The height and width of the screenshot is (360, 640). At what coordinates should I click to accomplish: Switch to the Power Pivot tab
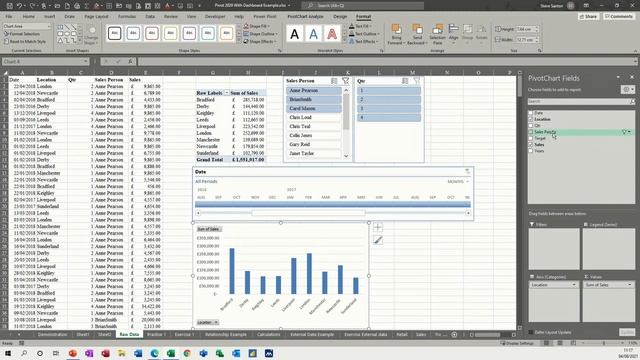[265, 16]
